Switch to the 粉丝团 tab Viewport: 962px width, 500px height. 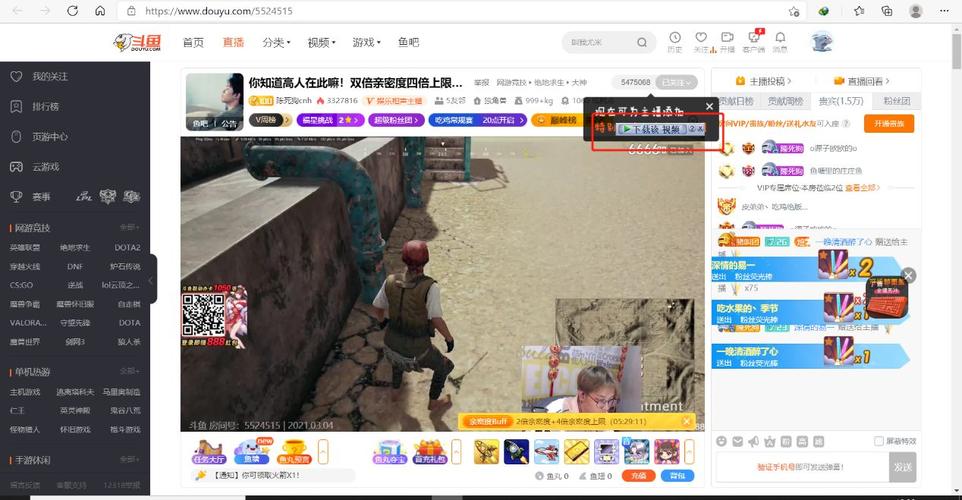point(896,101)
